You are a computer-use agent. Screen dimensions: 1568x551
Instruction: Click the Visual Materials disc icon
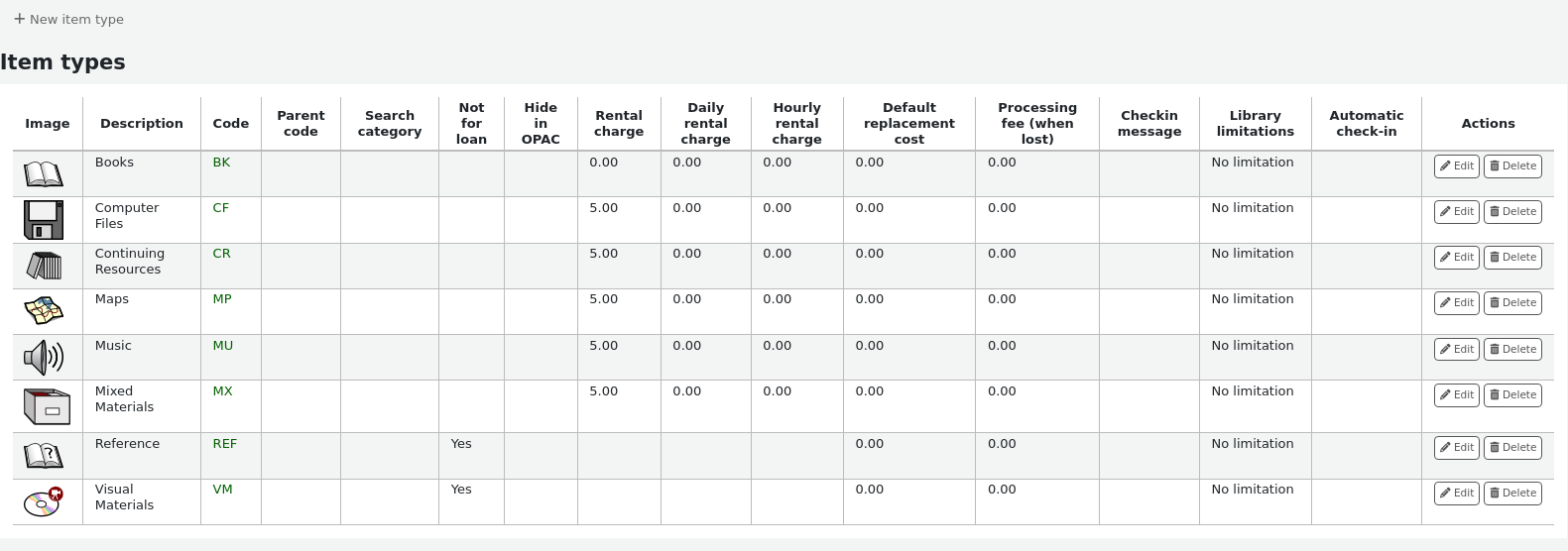pos(44,501)
